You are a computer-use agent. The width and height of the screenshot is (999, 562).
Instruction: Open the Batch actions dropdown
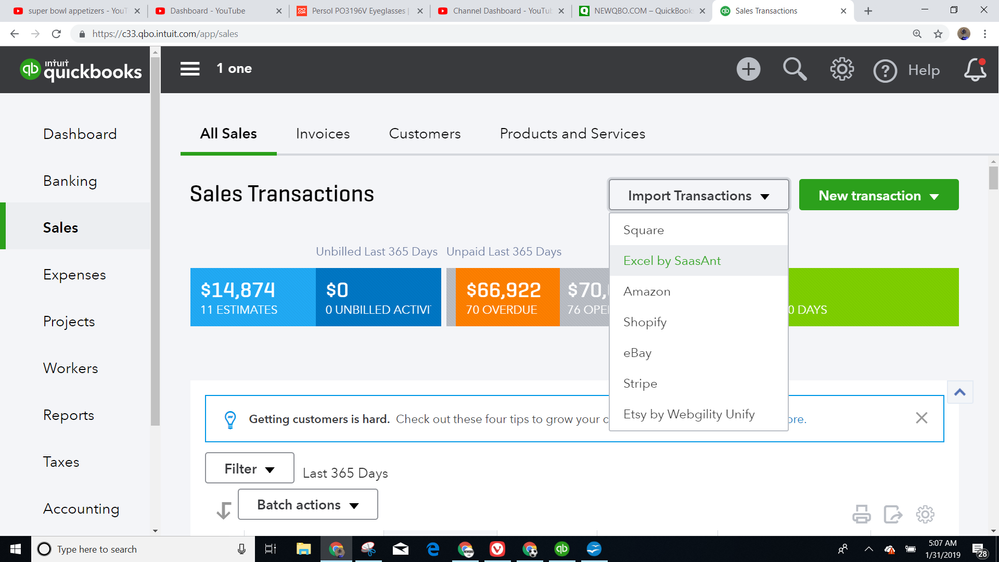[x=307, y=505]
